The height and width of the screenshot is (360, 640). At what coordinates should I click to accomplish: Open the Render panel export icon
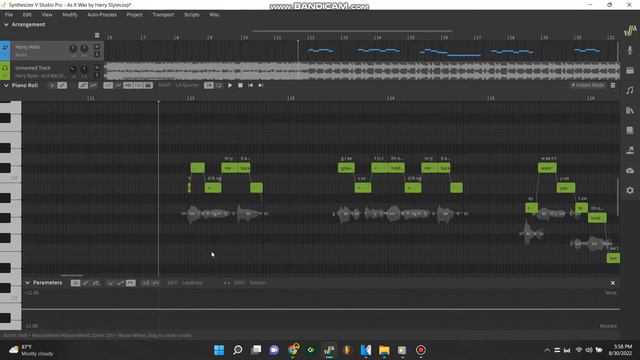coord(630,150)
